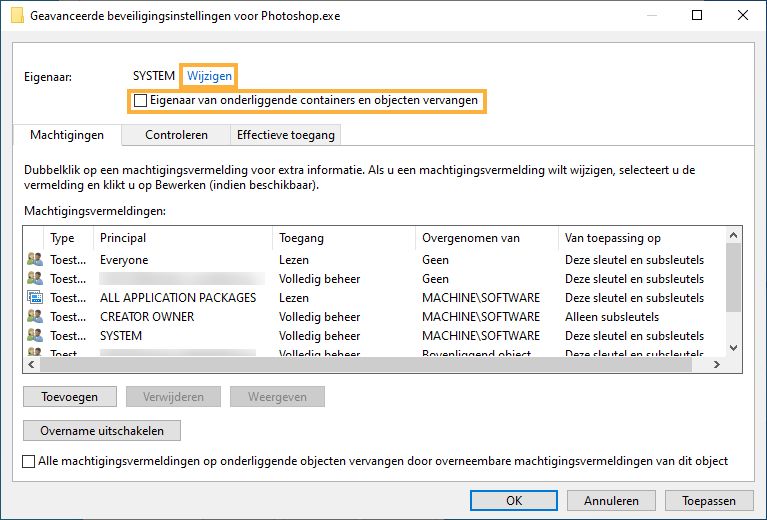
Task: Close the Geavanceerde beveiligingsinstellingen window
Action: pyautogui.click(x=743, y=15)
